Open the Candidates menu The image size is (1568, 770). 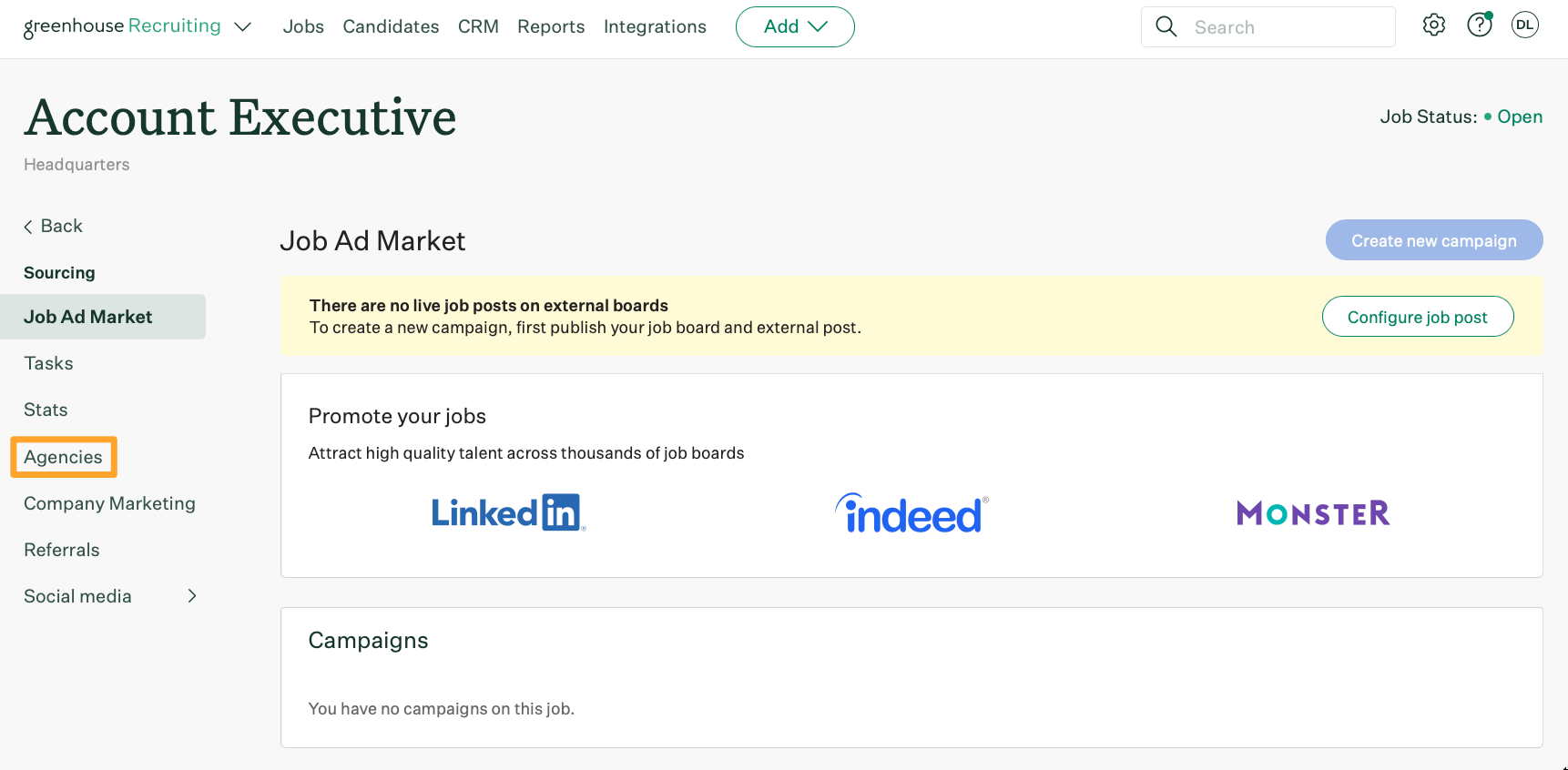click(x=391, y=26)
